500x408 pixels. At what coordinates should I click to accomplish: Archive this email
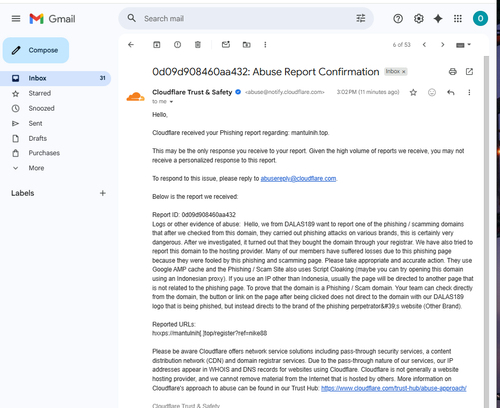[x=156, y=45]
